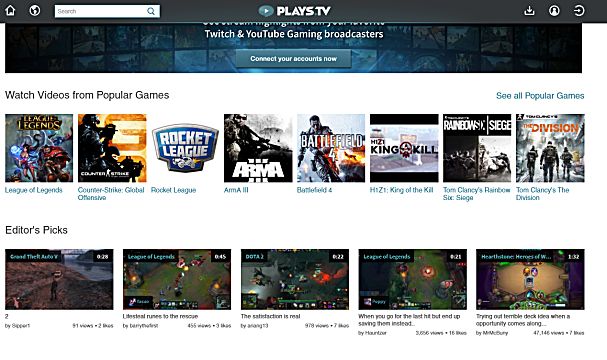Image resolution: width=607 pixels, height=360 pixels.
Task: Open See all Popular Games link
Action: (x=540, y=96)
